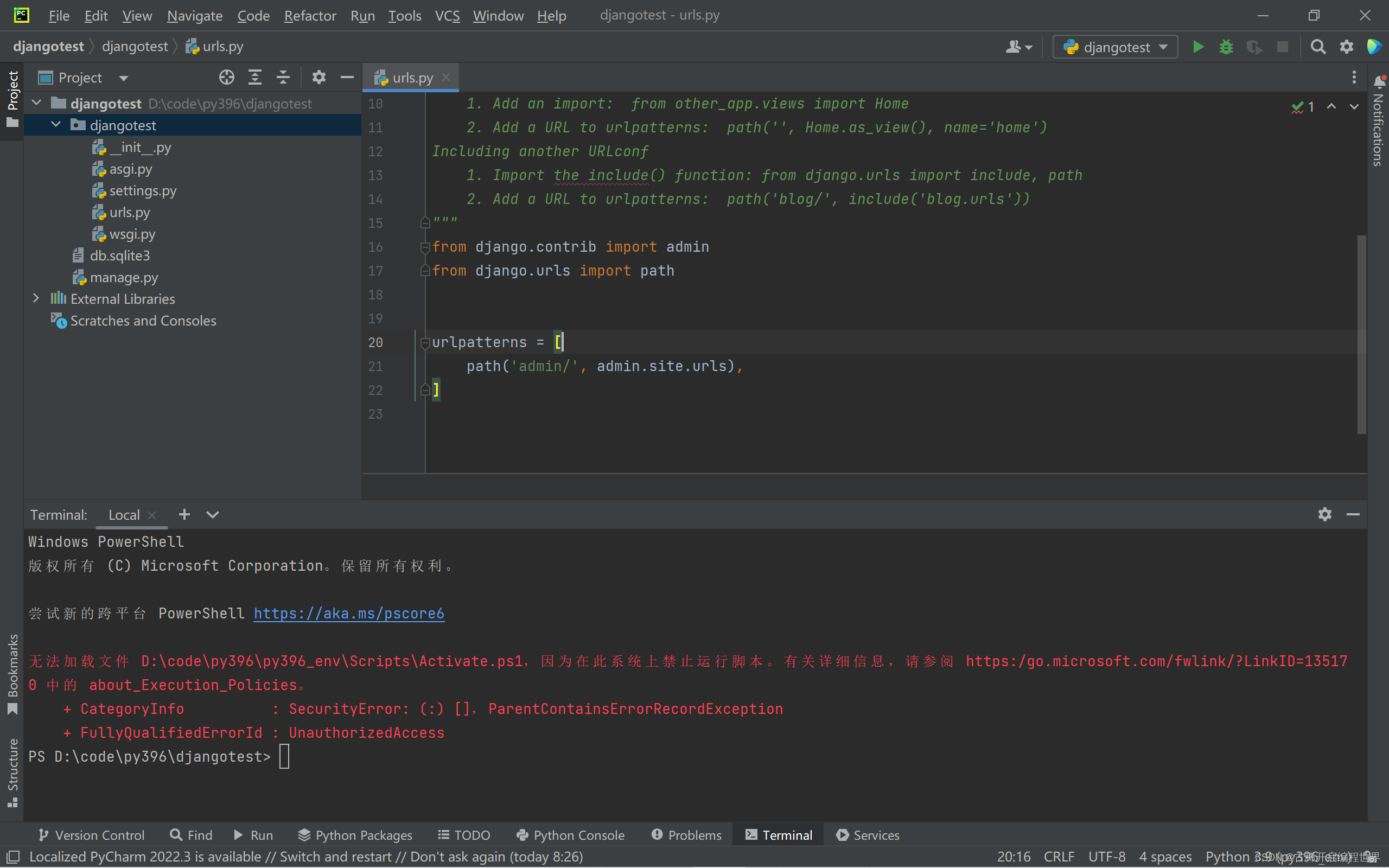Select manage.py in the project tree
This screenshot has width=1389, height=868.
pyautogui.click(x=124, y=277)
